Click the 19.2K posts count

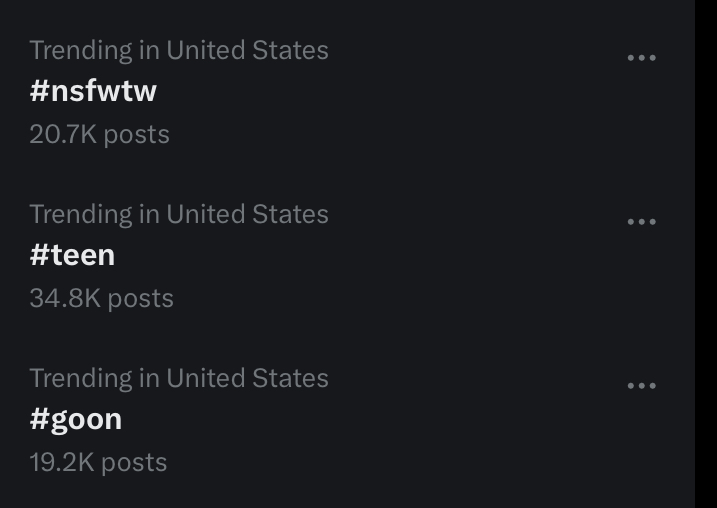point(98,462)
